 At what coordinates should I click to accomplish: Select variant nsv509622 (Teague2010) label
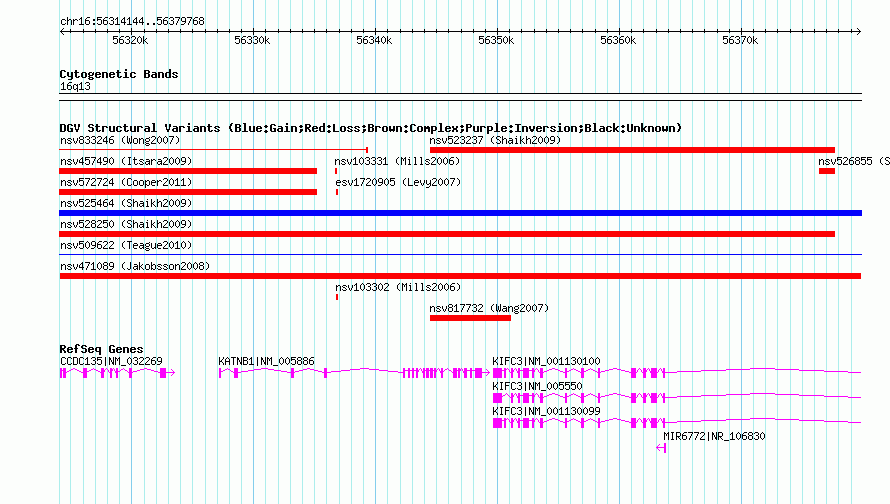(126, 245)
